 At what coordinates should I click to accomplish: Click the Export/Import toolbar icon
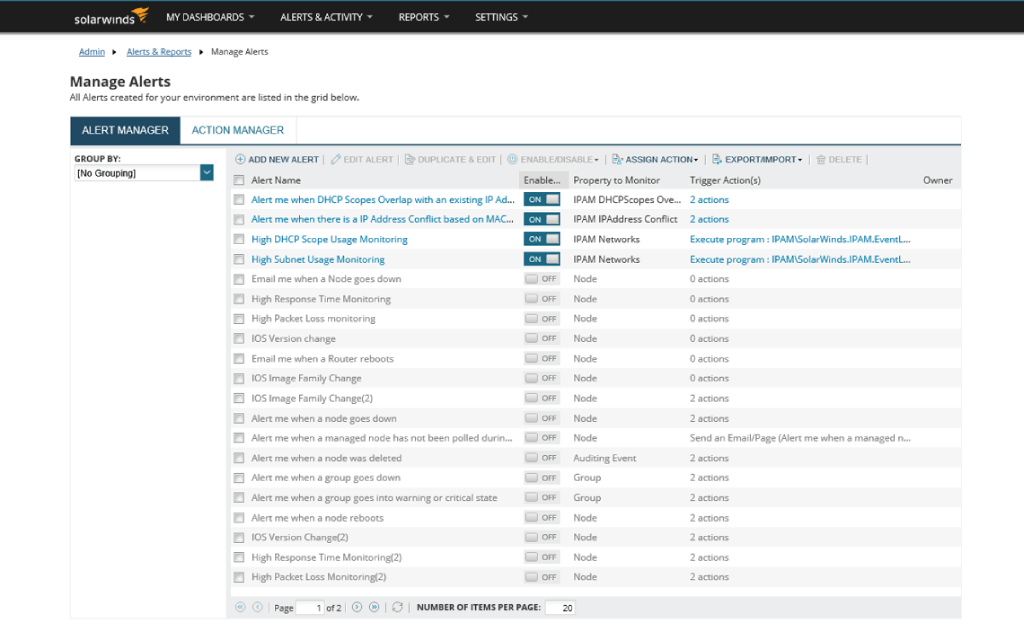717,159
